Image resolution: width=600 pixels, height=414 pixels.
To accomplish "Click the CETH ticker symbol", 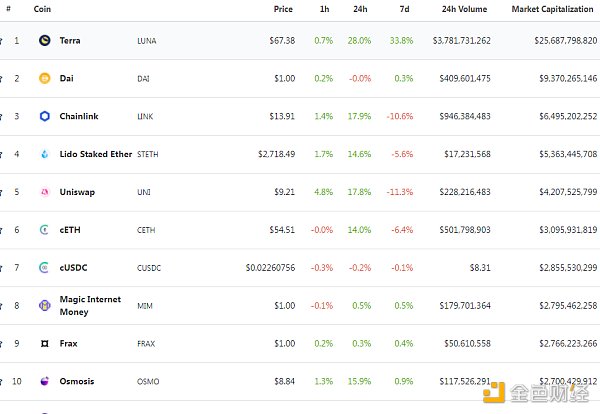I will coord(146,230).
